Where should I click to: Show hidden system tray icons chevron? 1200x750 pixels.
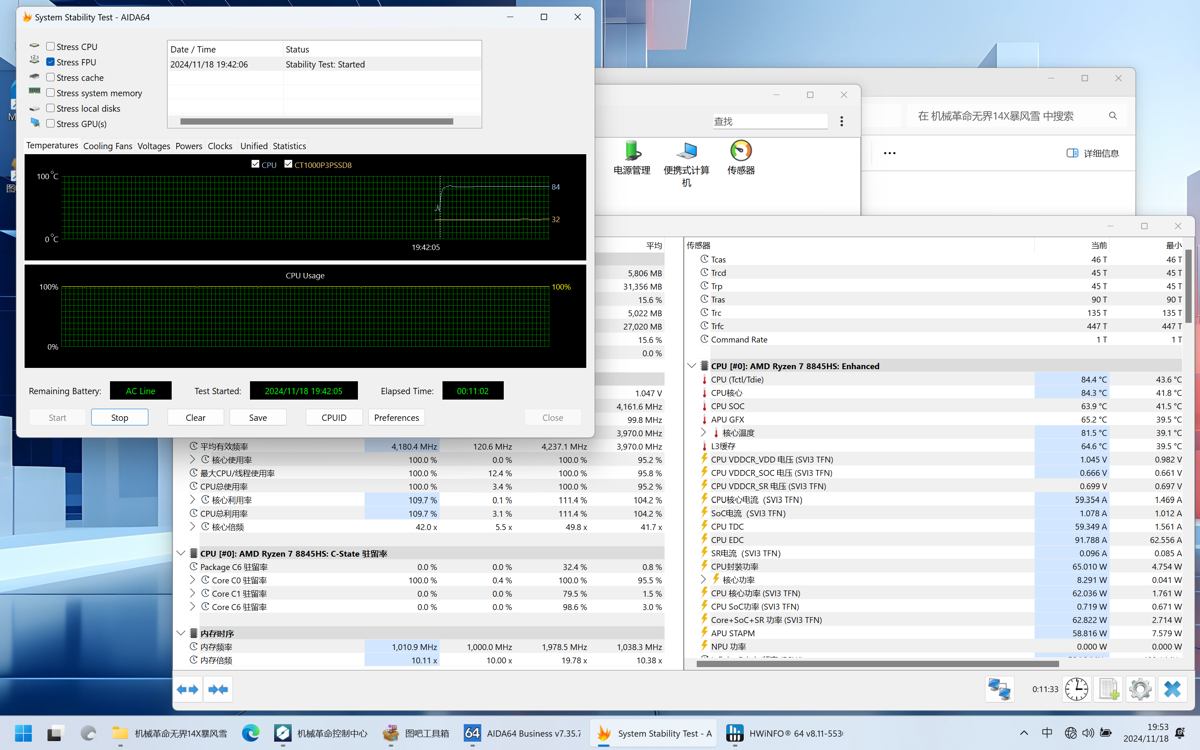(x=1023, y=733)
